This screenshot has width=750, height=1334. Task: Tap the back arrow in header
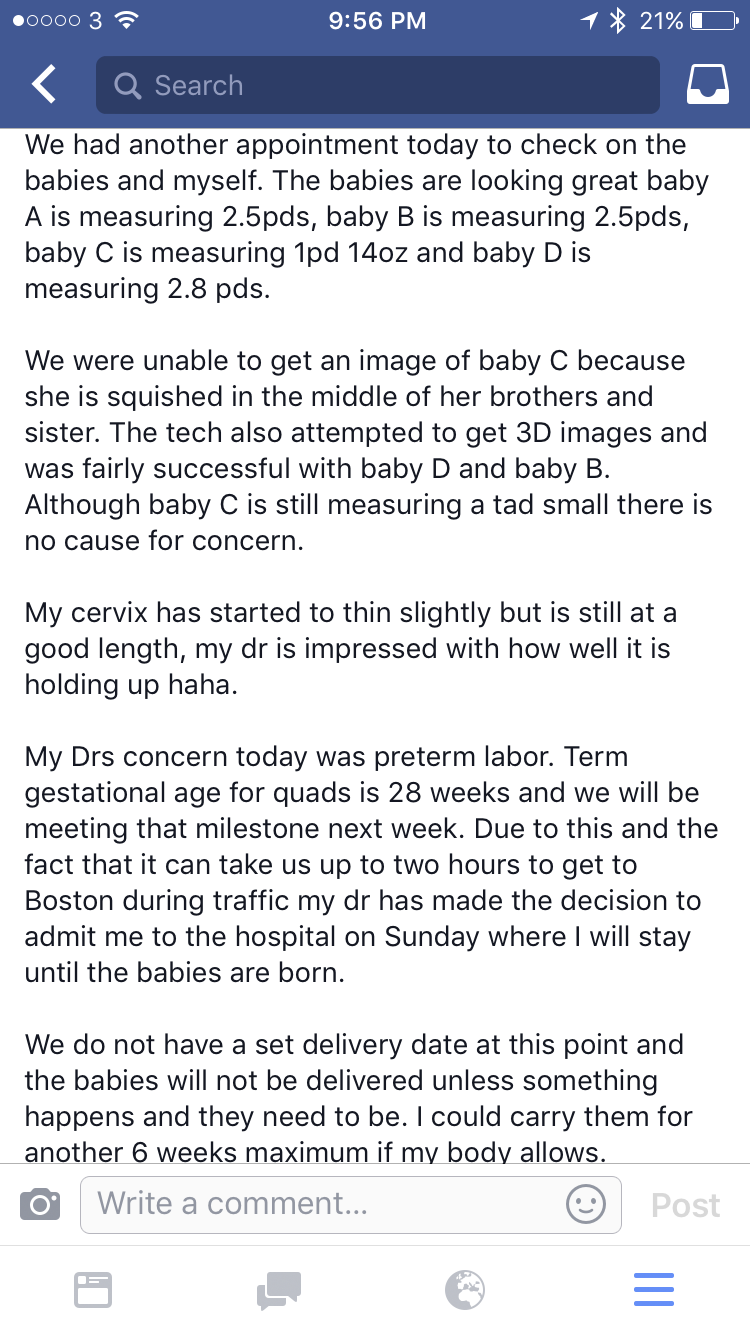[44, 85]
